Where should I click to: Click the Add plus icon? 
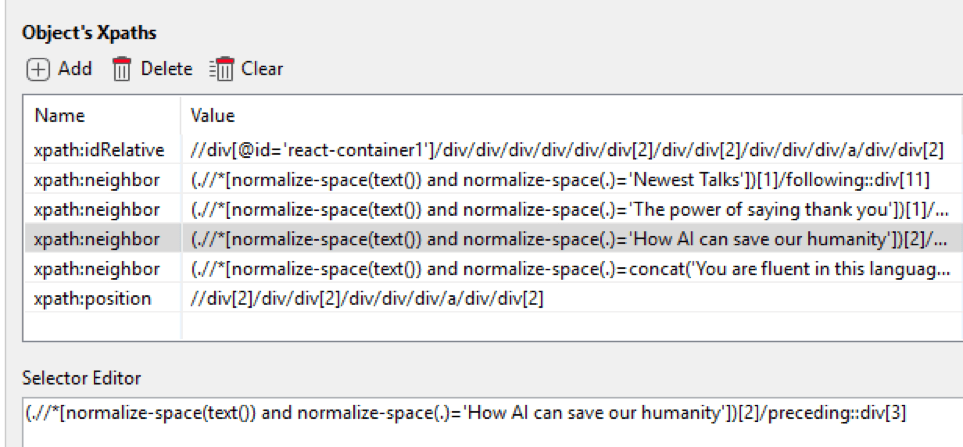37,69
